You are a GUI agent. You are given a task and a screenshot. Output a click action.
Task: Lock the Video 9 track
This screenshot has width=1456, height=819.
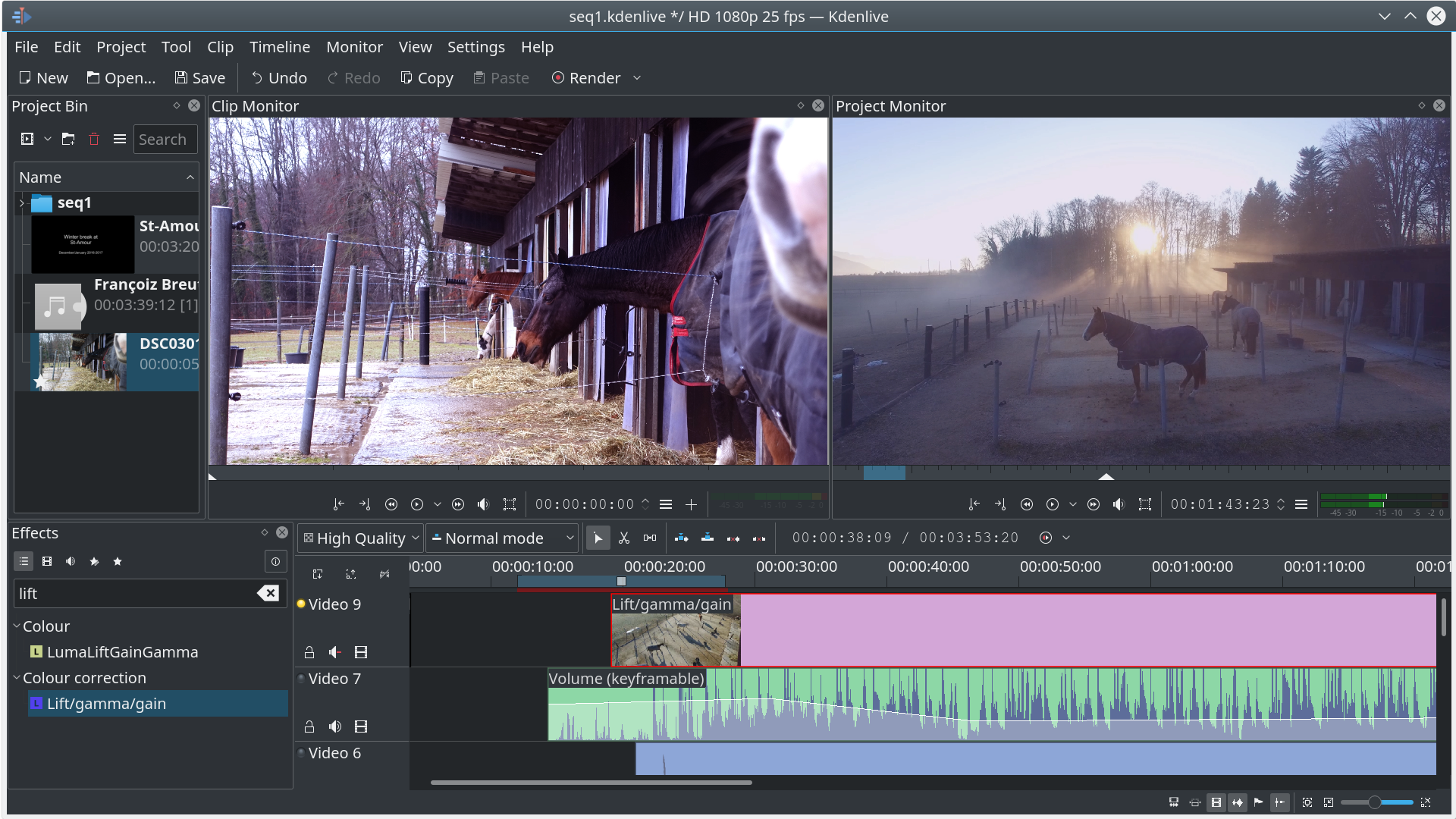[309, 651]
